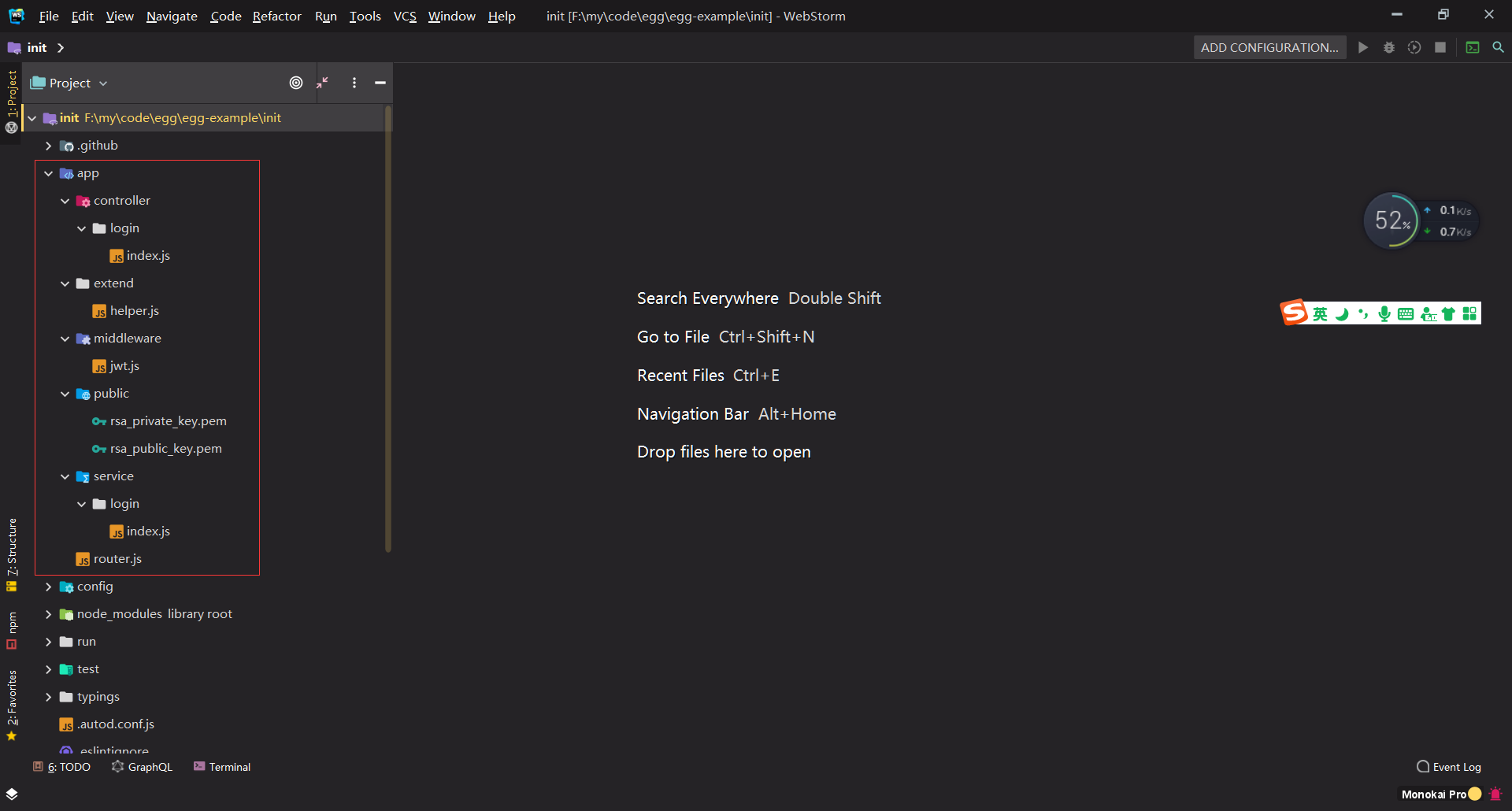The width and height of the screenshot is (1512, 811).
Task: Toggle the Favorites tool window
Action: click(x=12, y=701)
